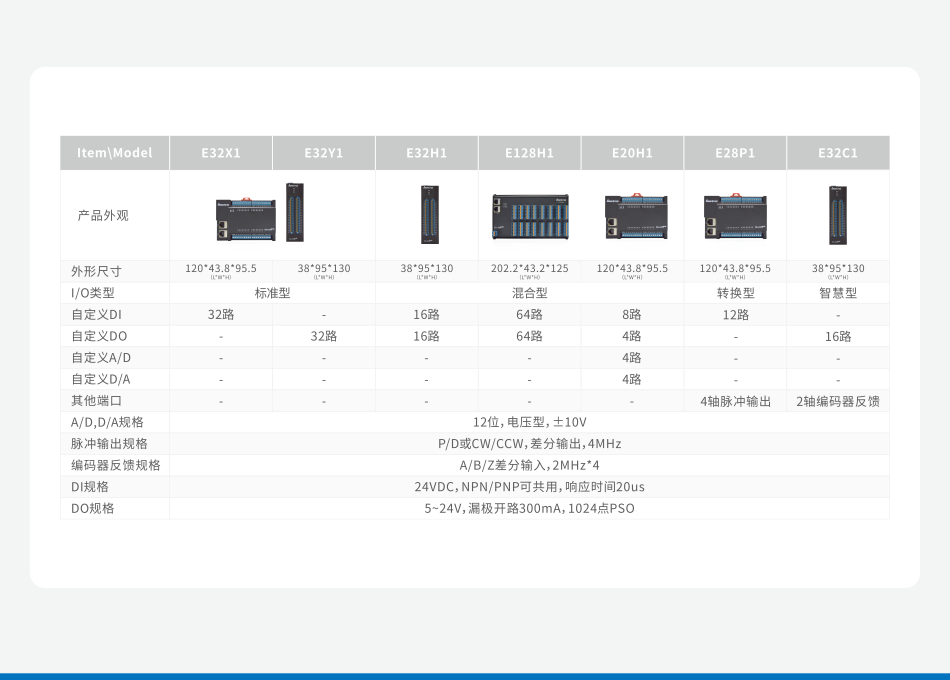
Task: Click the Item\Model header cell
Action: click(x=115, y=153)
